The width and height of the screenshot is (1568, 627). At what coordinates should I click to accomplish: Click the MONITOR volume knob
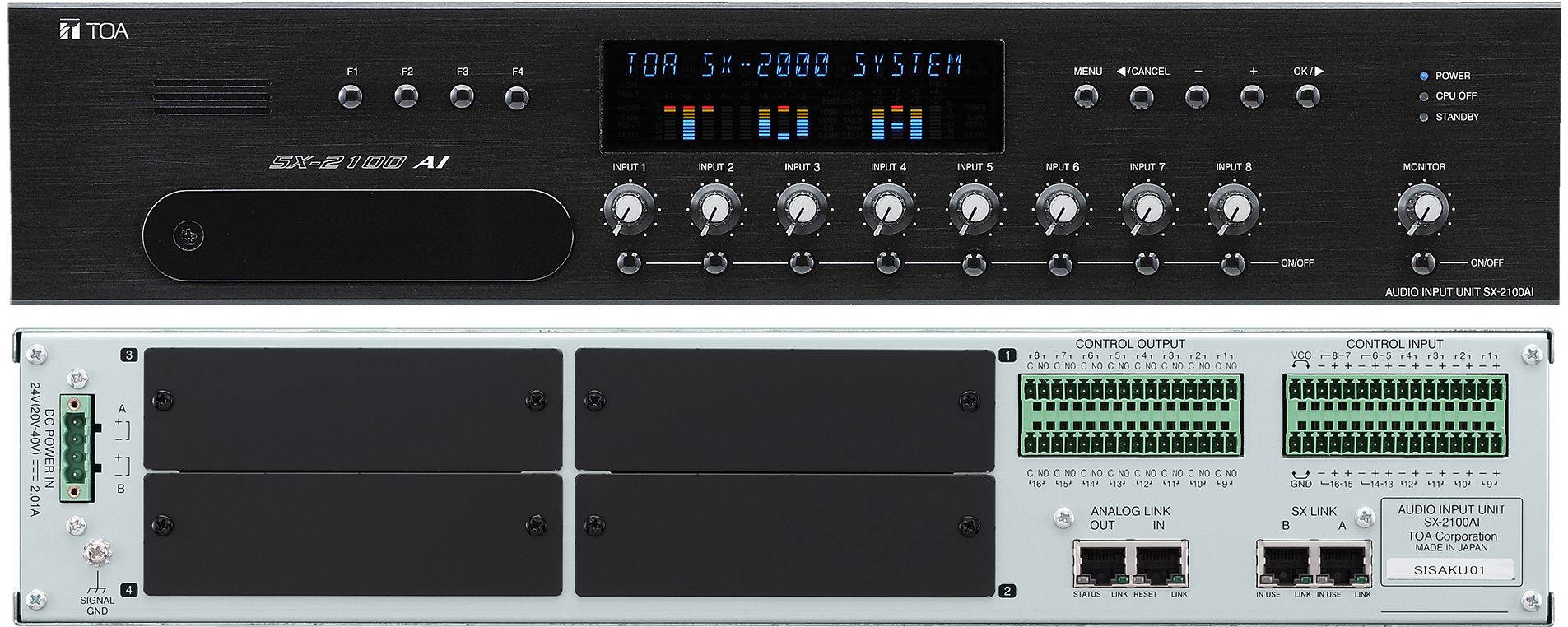(x=1423, y=209)
